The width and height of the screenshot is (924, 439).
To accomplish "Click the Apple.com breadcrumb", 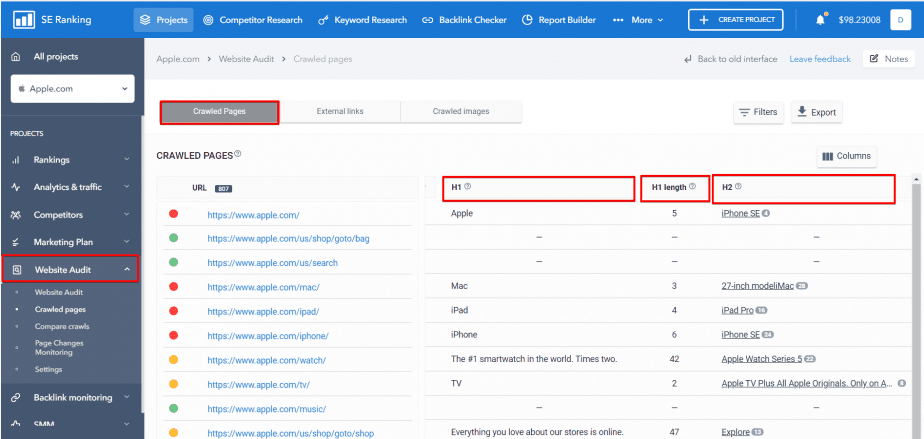I will [x=178, y=59].
